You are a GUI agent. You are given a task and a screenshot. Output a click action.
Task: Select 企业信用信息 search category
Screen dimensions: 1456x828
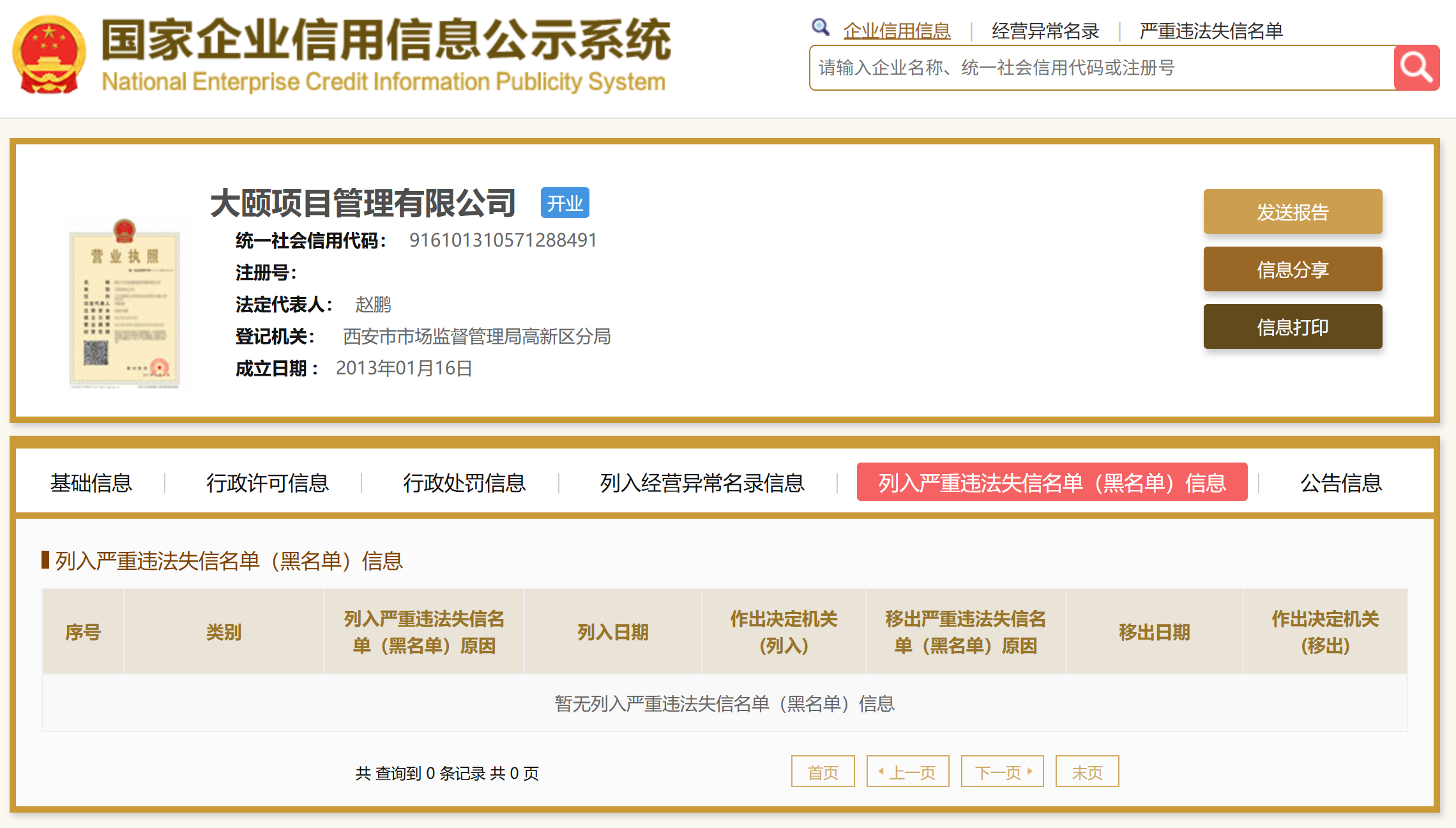897,31
